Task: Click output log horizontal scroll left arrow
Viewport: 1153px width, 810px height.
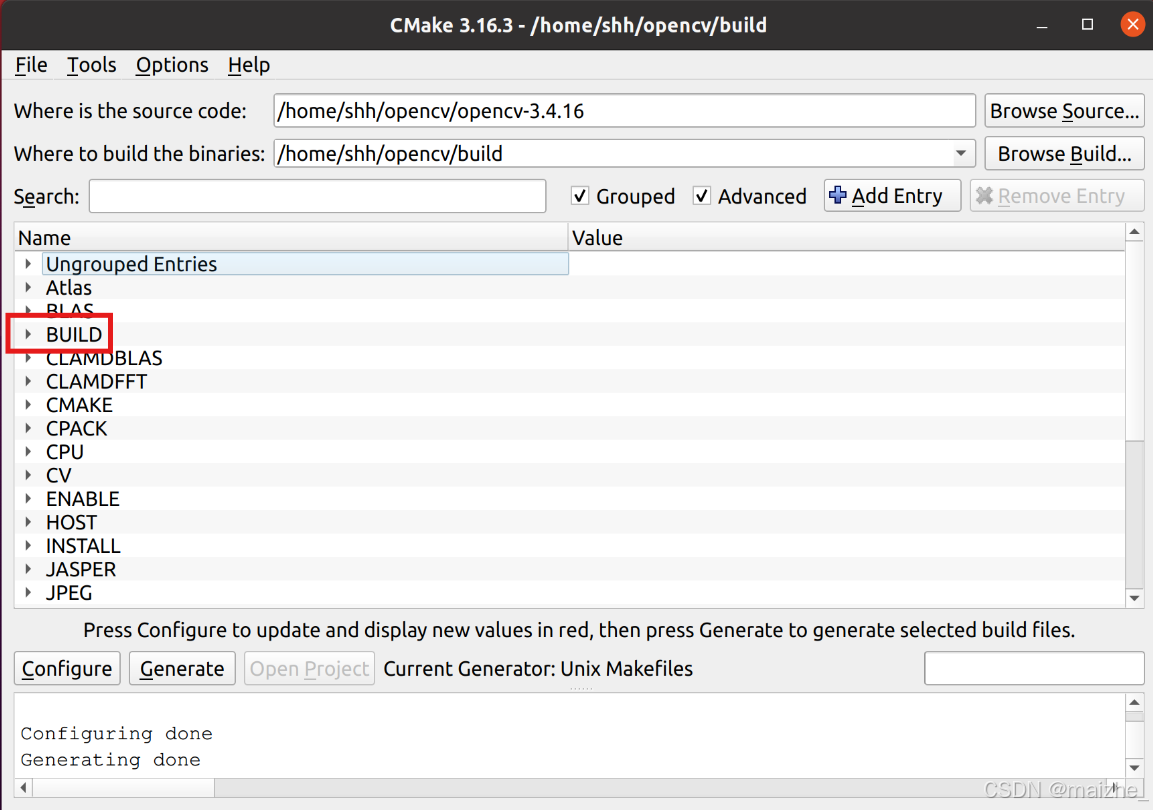Action: [x=24, y=788]
